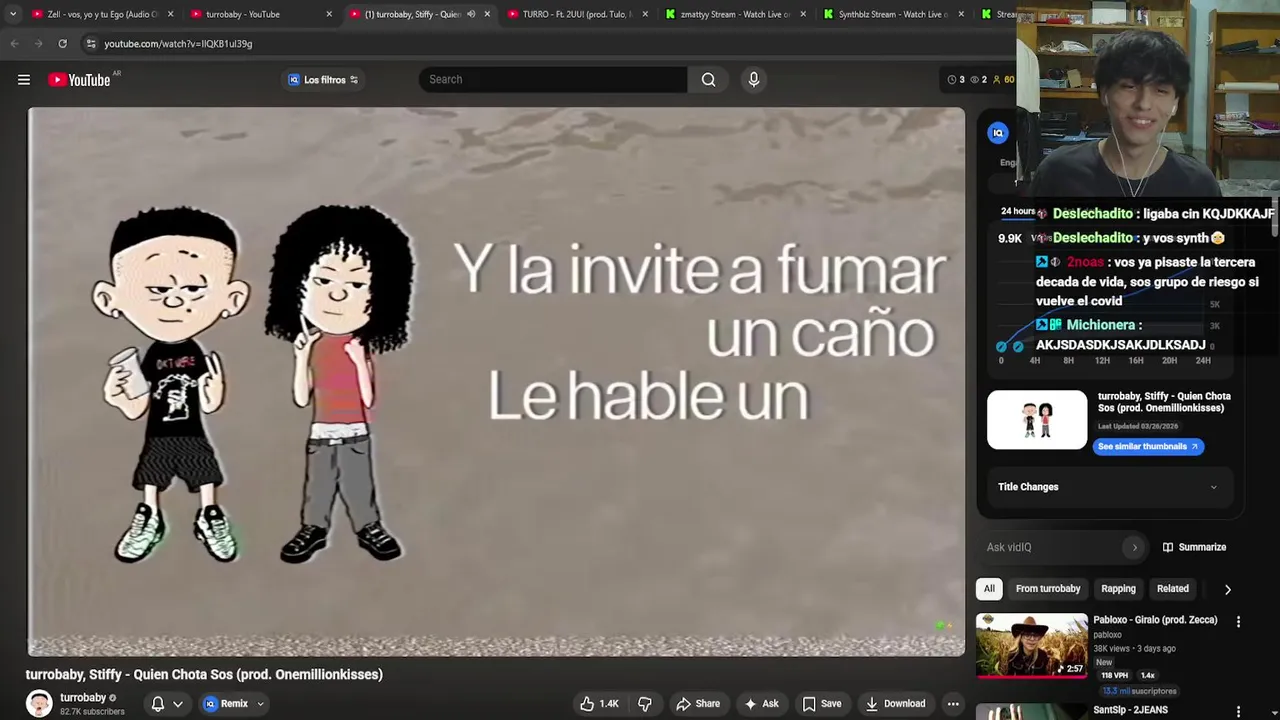
Task: Open three-dot menu for Pabloxo - Giralo
Action: coord(1238,622)
